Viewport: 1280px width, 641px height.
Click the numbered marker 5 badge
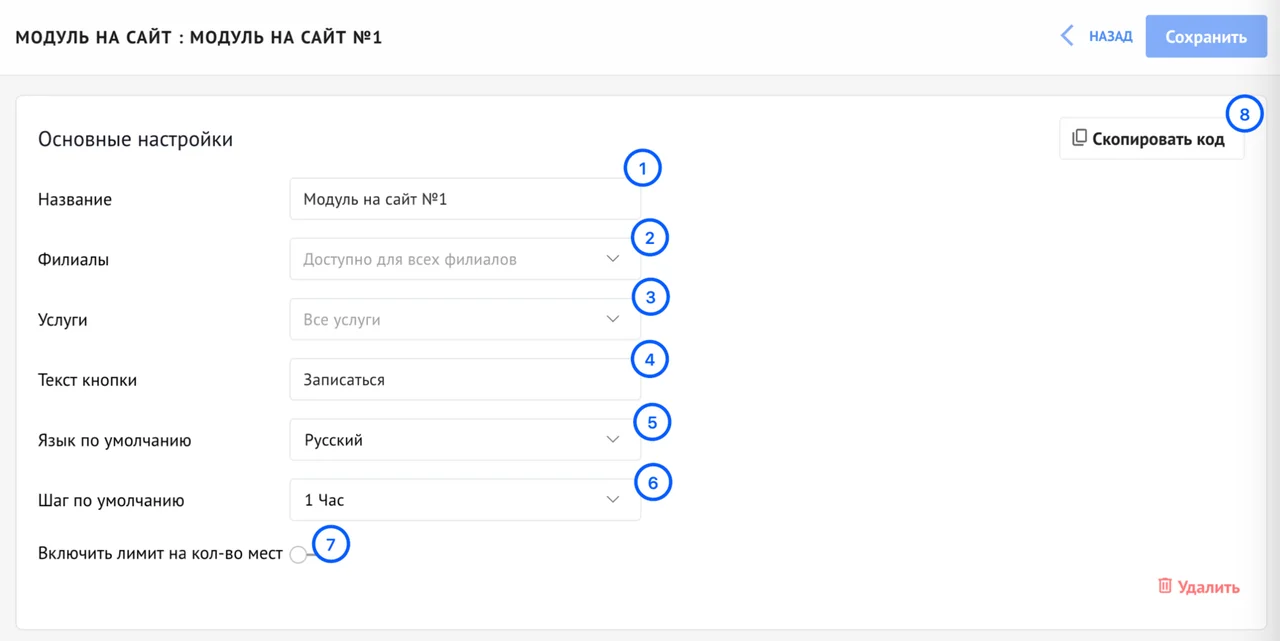[x=652, y=422]
